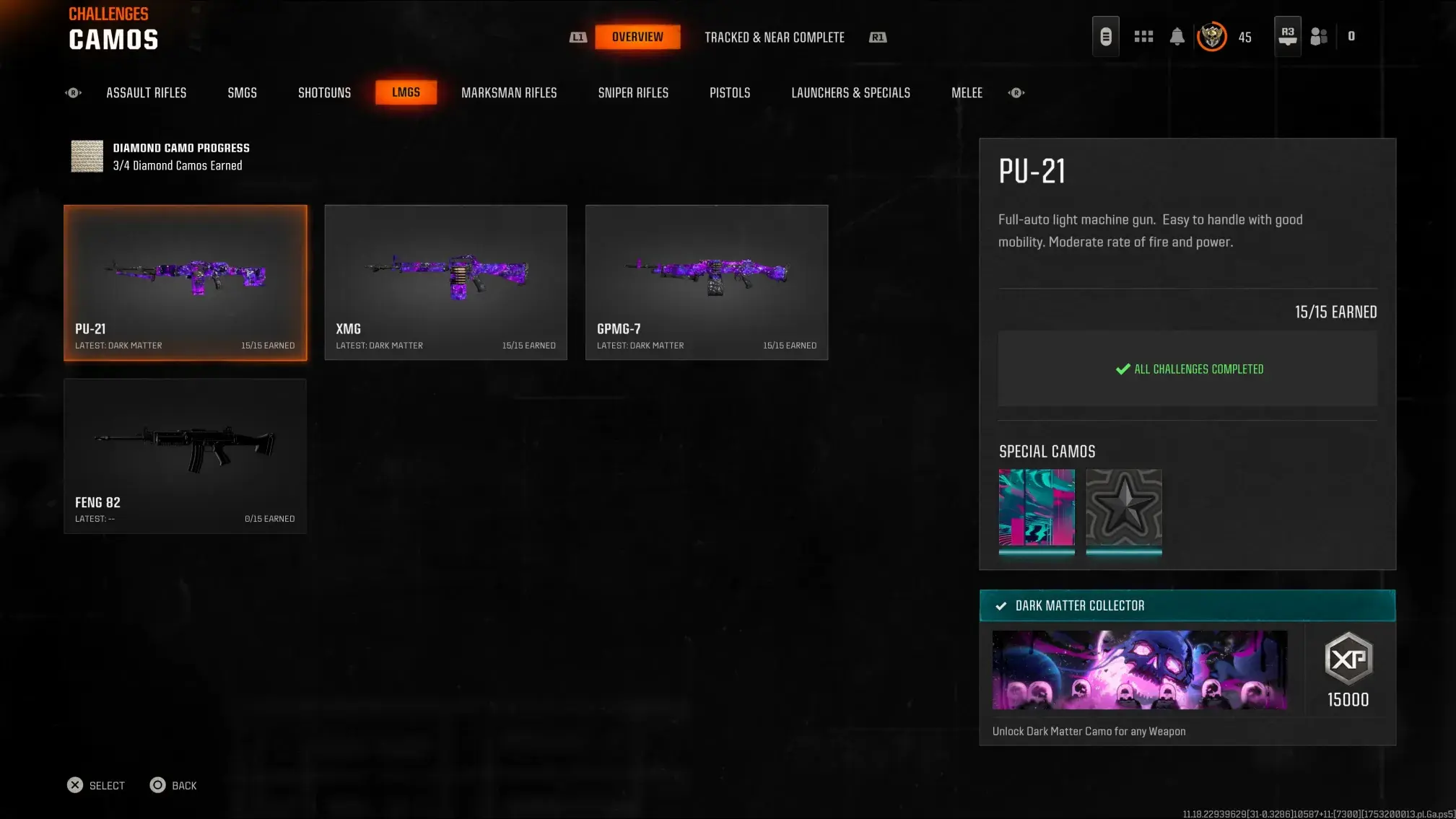Select the GPMG-7 weapon card

[706, 282]
